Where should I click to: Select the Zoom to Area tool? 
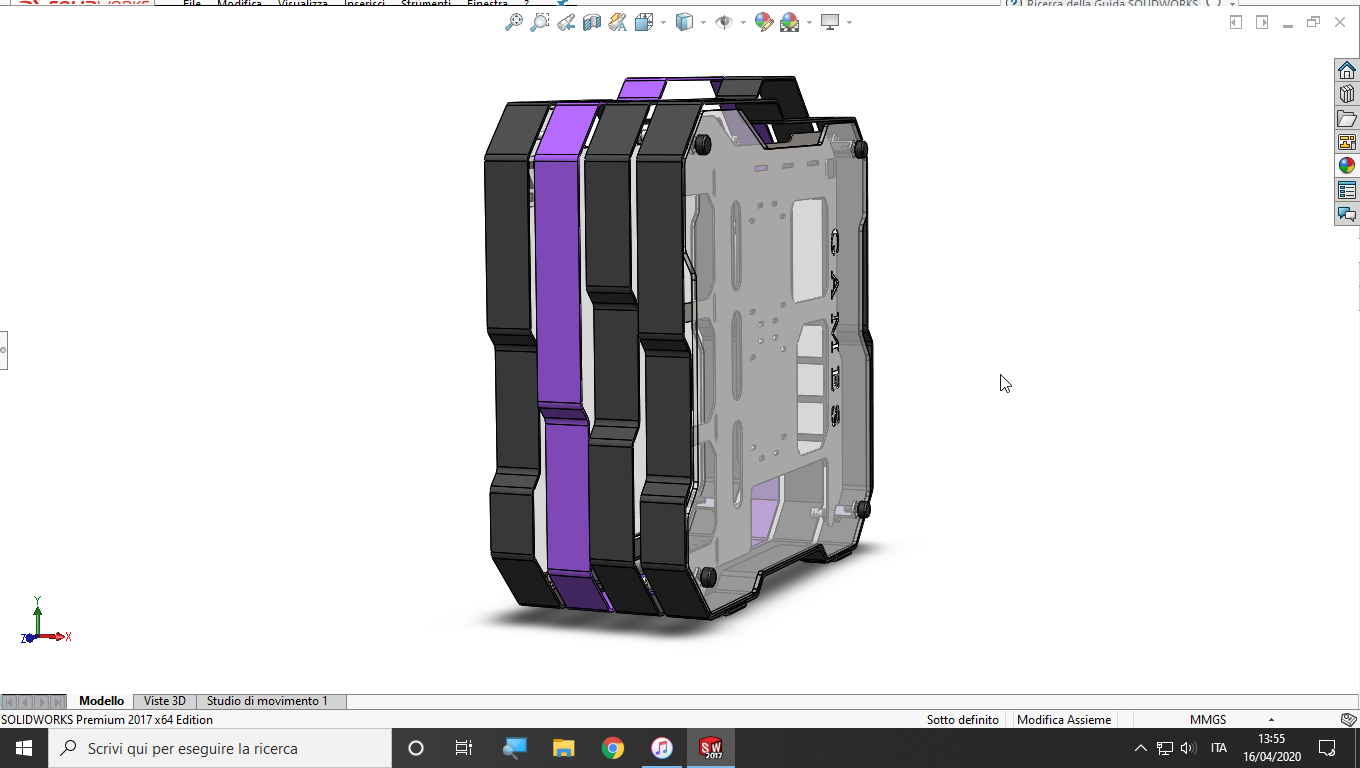click(x=540, y=22)
